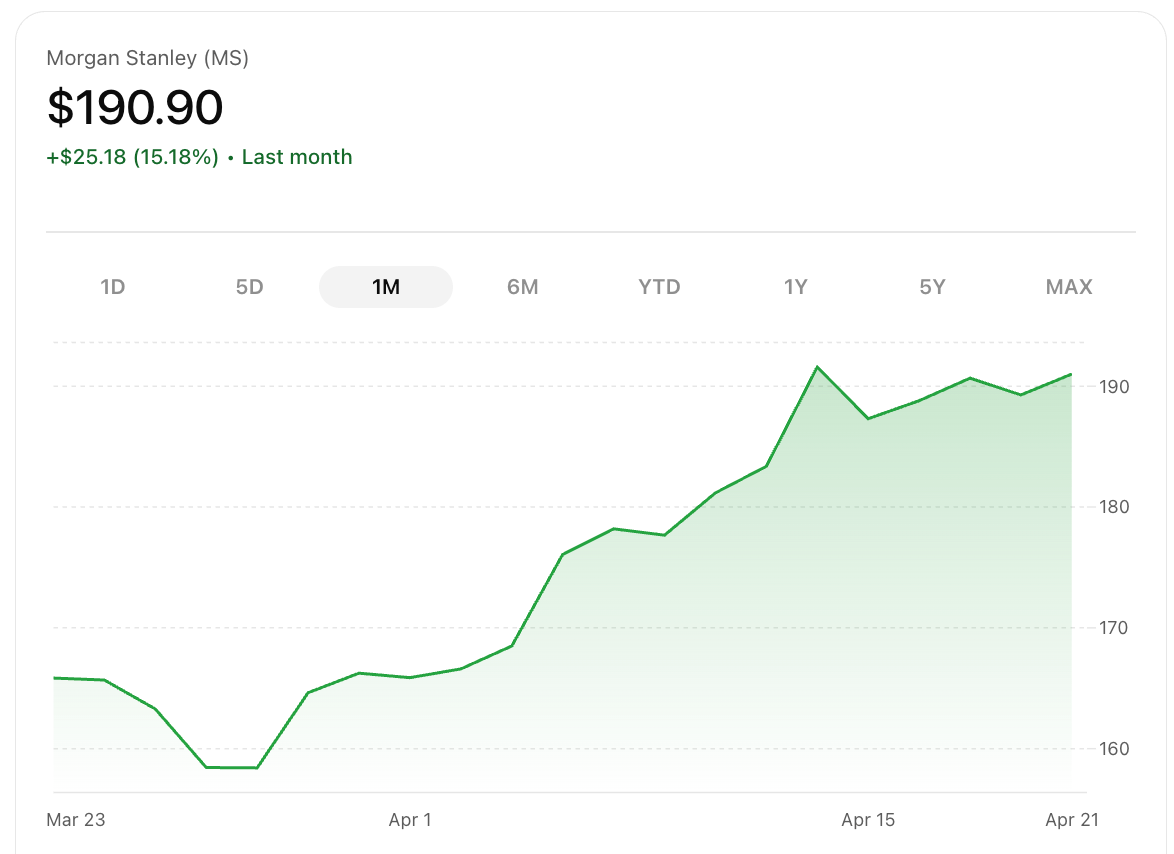Click the chart's highest peak point
Image resolution: width=1174 pixels, height=854 pixels.
817,367
